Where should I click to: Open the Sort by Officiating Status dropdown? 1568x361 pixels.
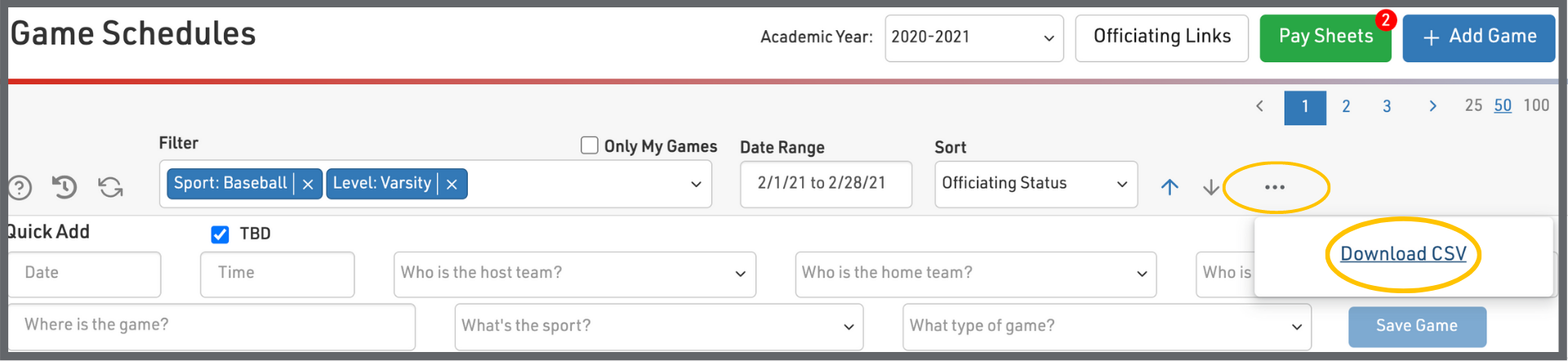pos(1036,185)
